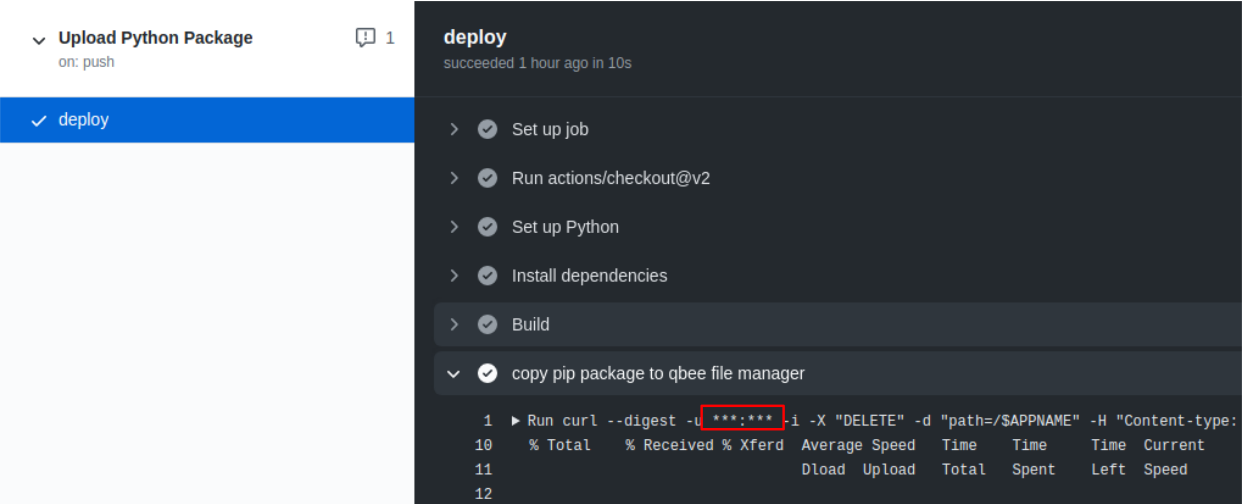Open the Install dependencies step label

pyautogui.click(x=589, y=275)
